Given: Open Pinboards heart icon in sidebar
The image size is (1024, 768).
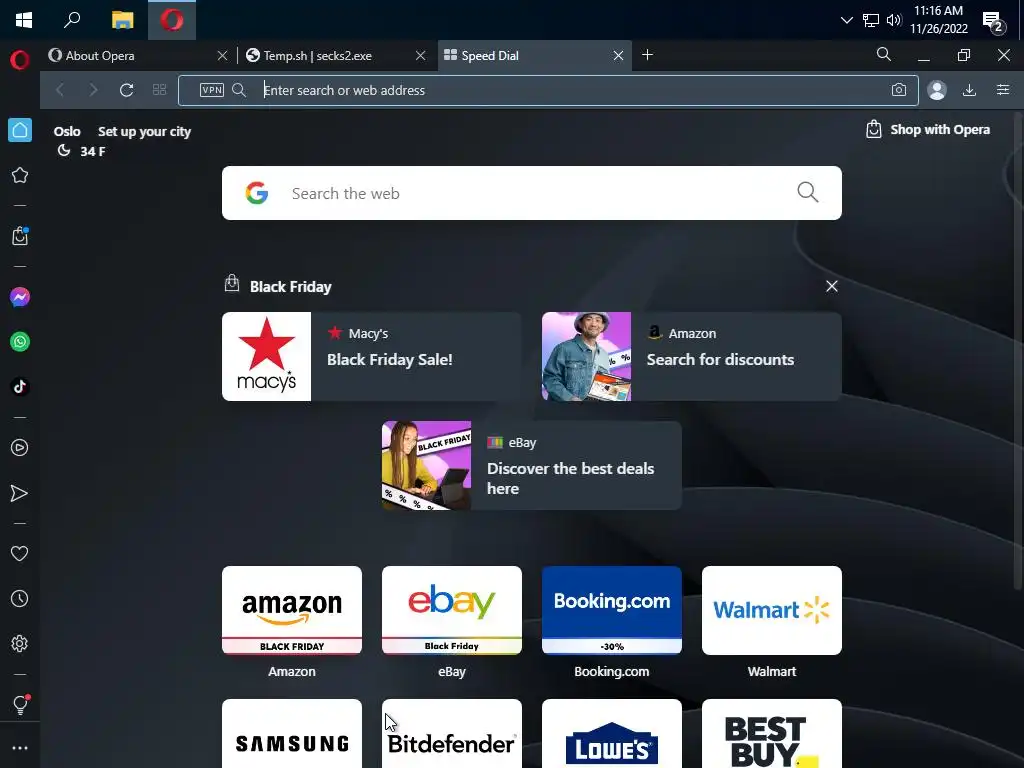Looking at the screenshot, I should point(20,554).
